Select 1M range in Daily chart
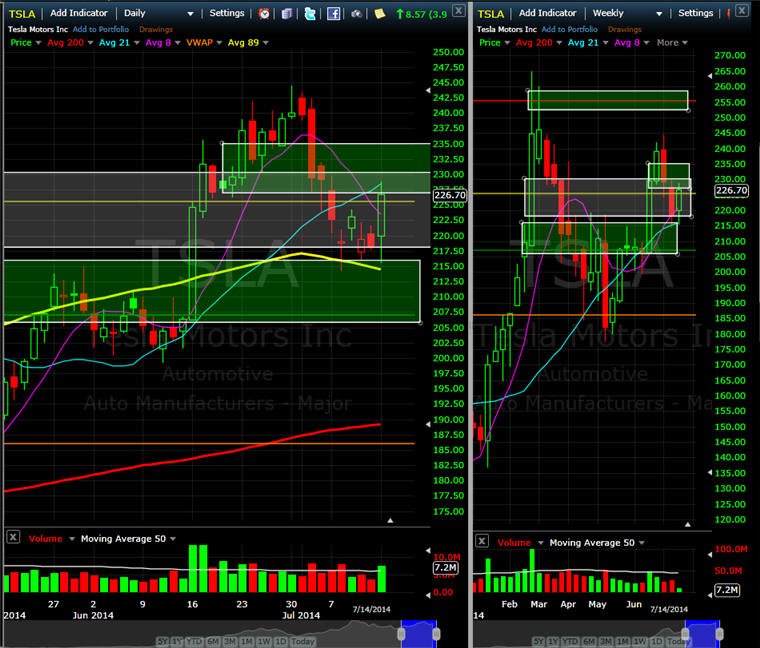760x648 pixels. [x=247, y=642]
